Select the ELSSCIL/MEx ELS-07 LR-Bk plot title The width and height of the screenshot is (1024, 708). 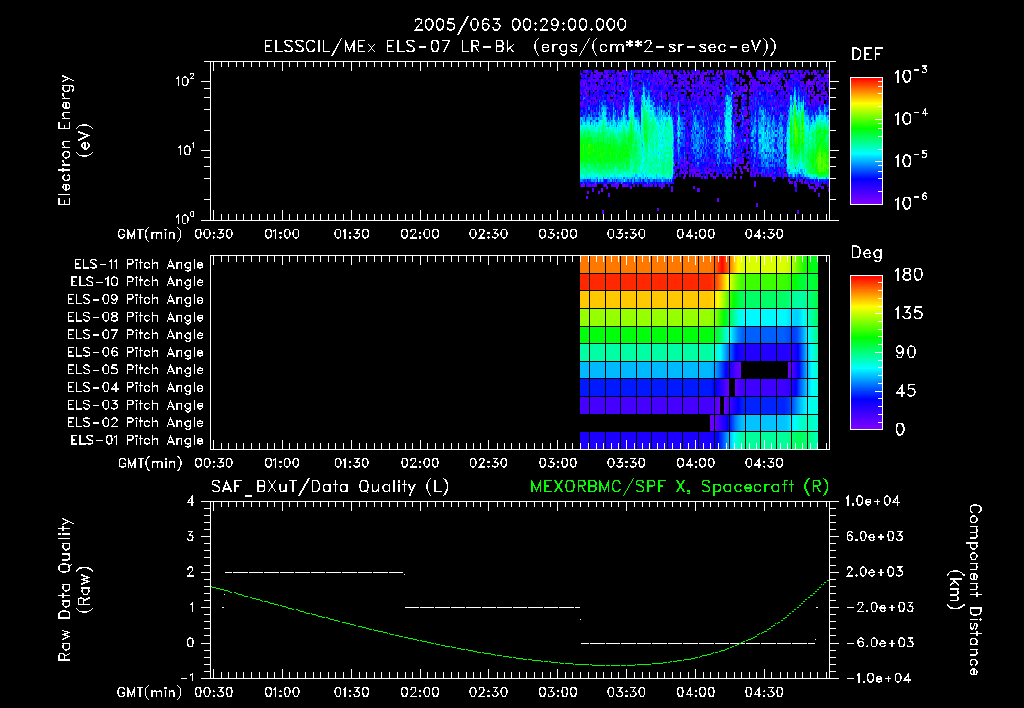coord(520,47)
